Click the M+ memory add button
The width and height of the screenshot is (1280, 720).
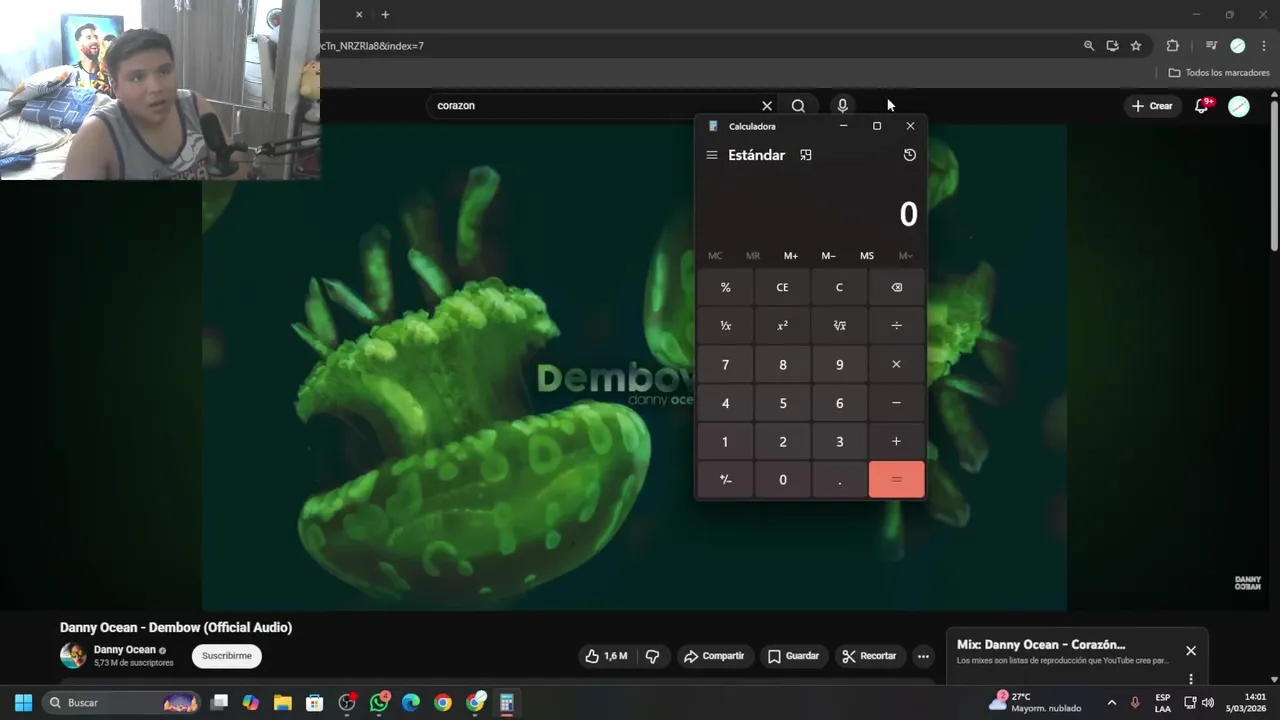click(x=790, y=256)
